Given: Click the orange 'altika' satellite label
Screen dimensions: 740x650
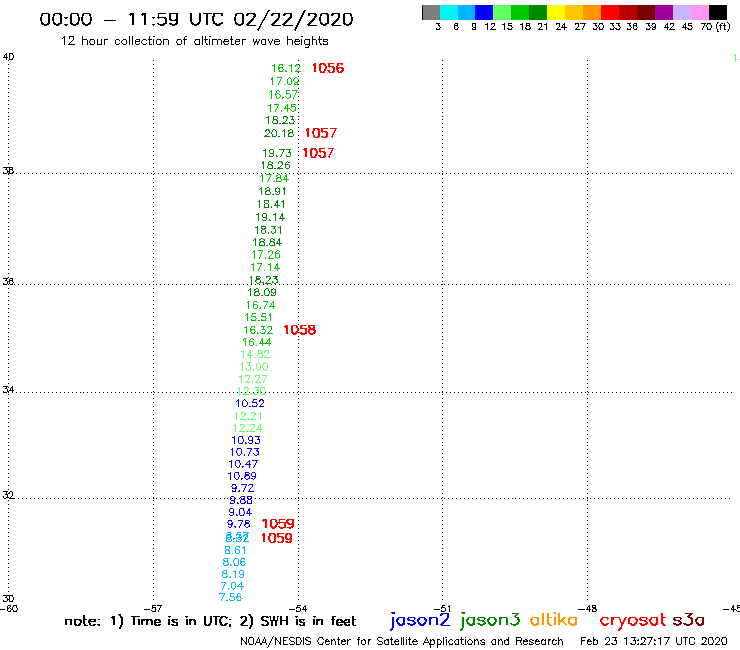Looking at the screenshot, I should [554, 619].
